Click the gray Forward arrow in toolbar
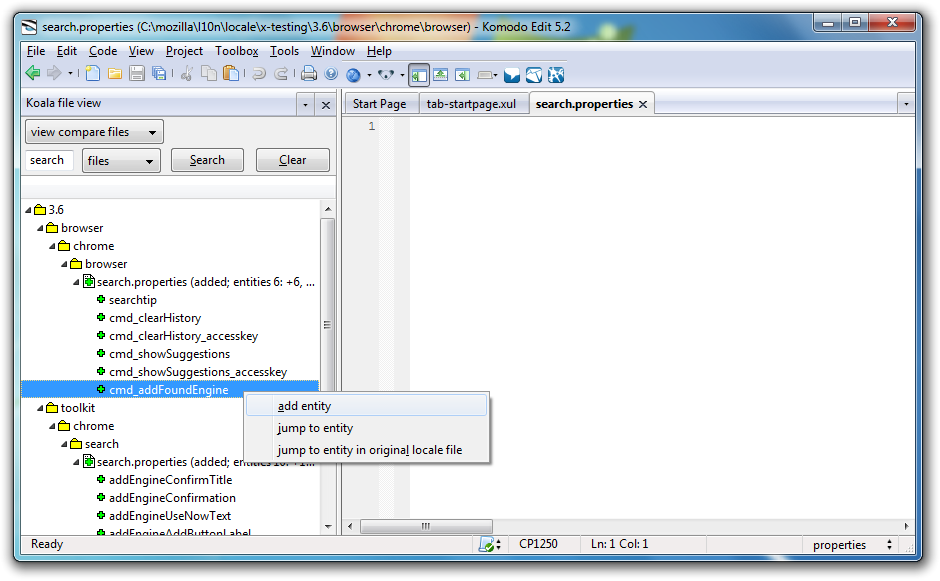This screenshot has height=581, width=940. 55,74
